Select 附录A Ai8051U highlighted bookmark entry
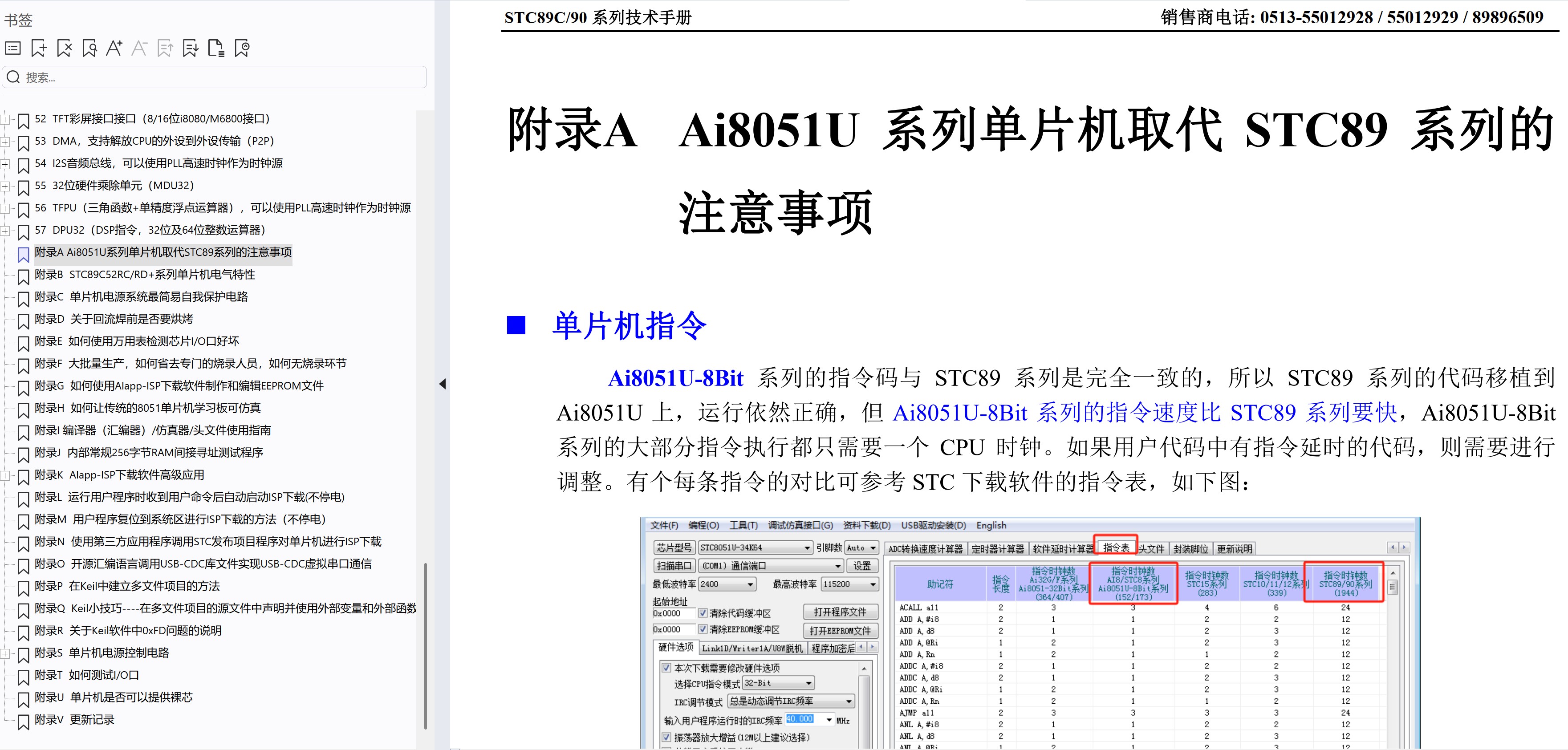 [x=162, y=252]
